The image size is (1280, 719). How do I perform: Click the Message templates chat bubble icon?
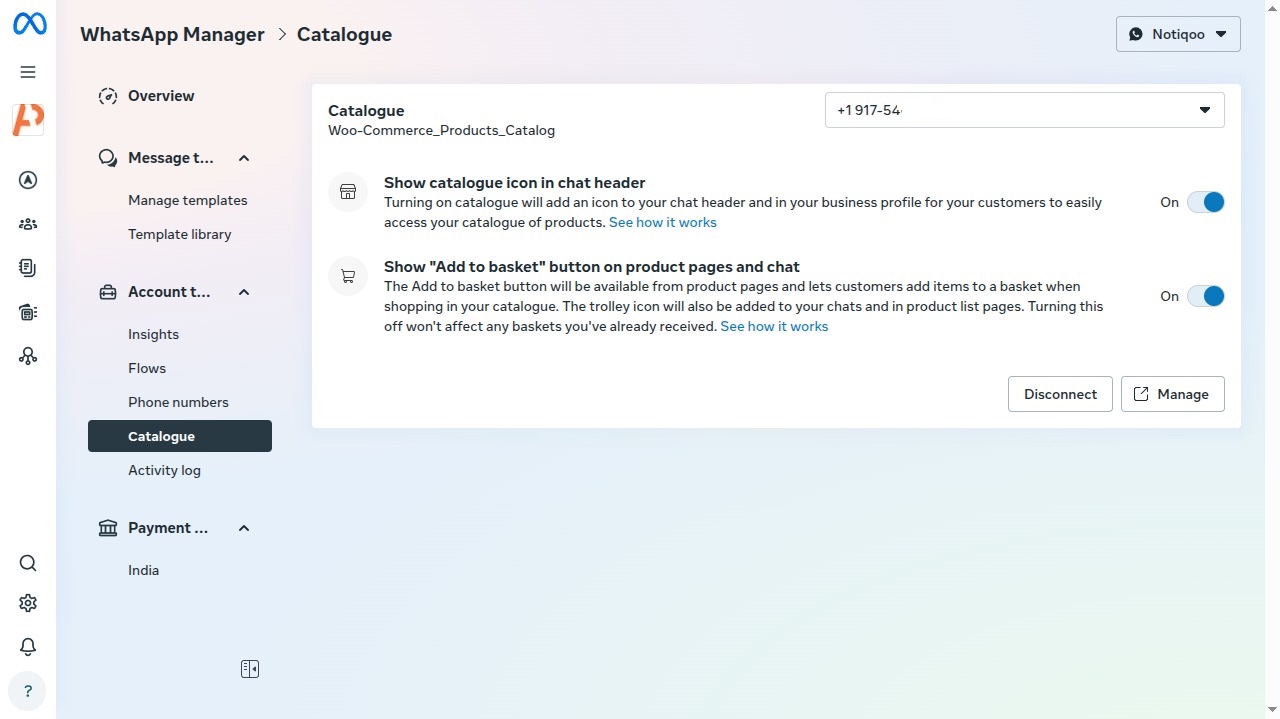tap(108, 158)
